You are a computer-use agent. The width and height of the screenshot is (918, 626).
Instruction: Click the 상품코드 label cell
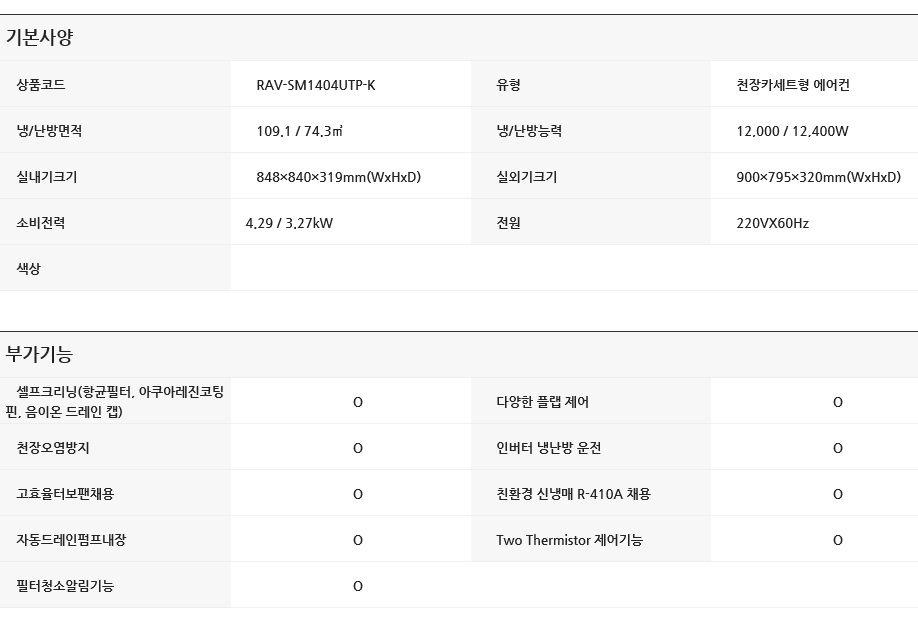[41, 85]
